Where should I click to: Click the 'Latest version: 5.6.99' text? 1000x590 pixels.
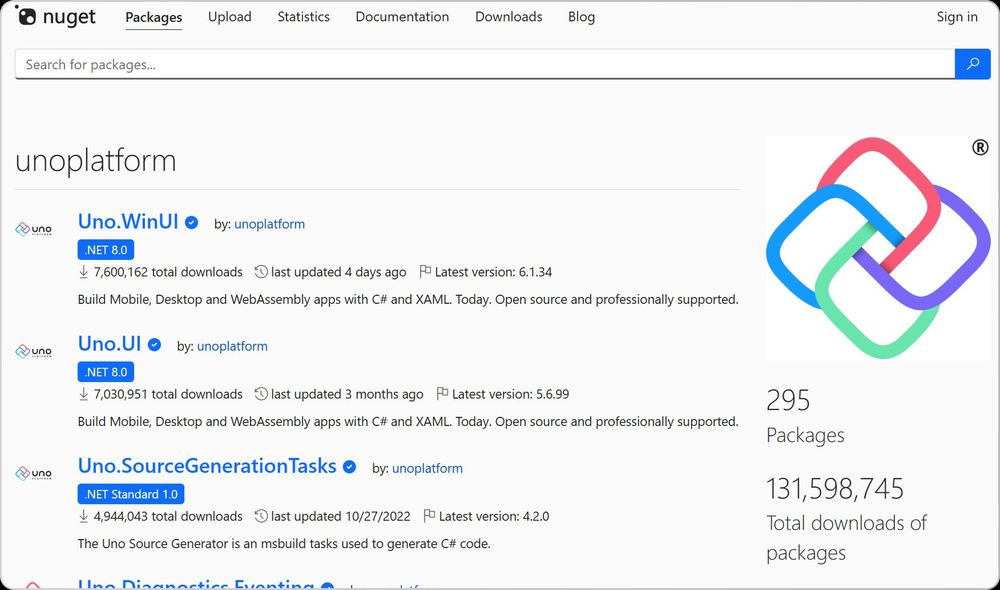click(510, 394)
